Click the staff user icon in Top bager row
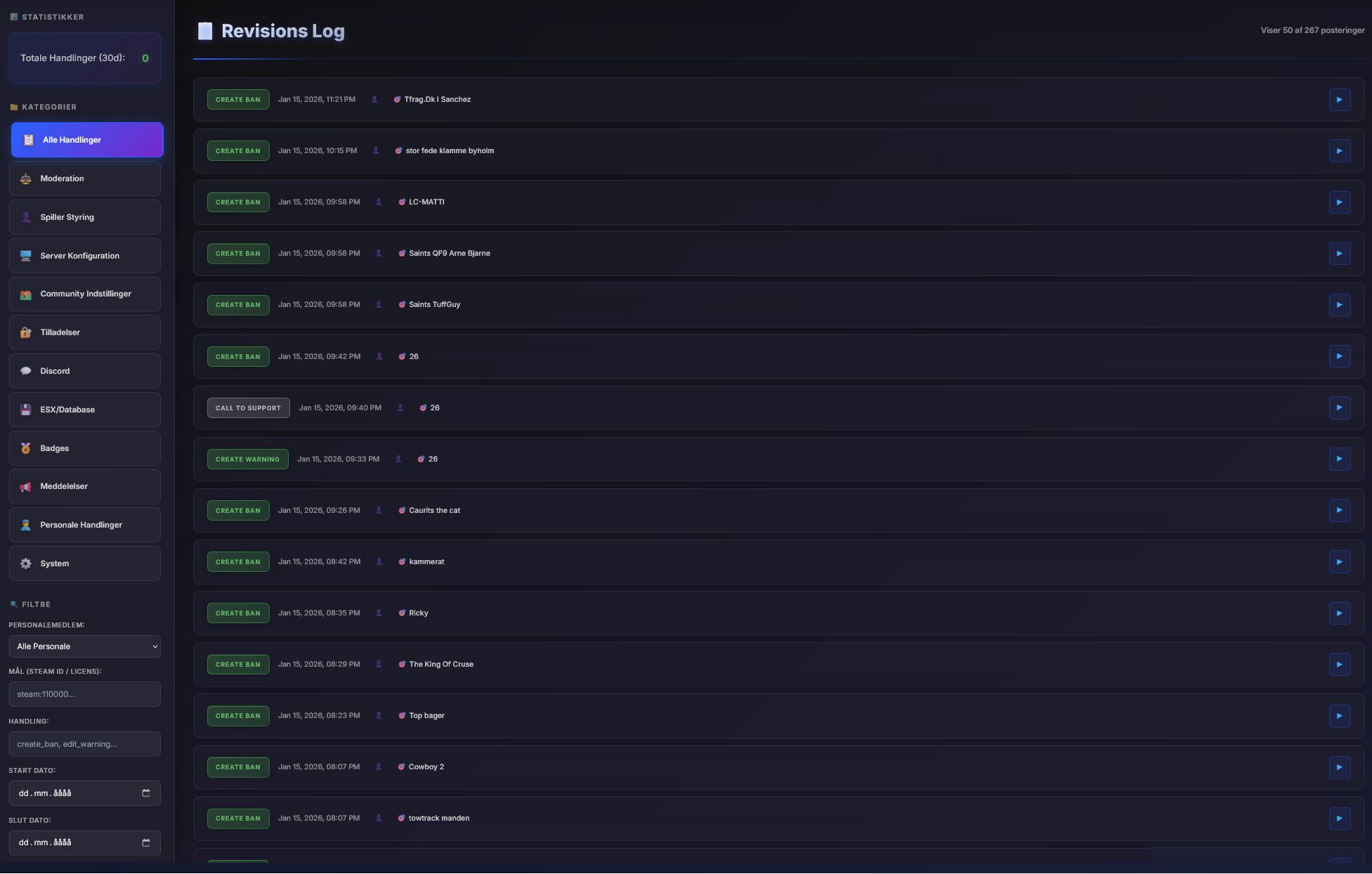 (x=379, y=716)
